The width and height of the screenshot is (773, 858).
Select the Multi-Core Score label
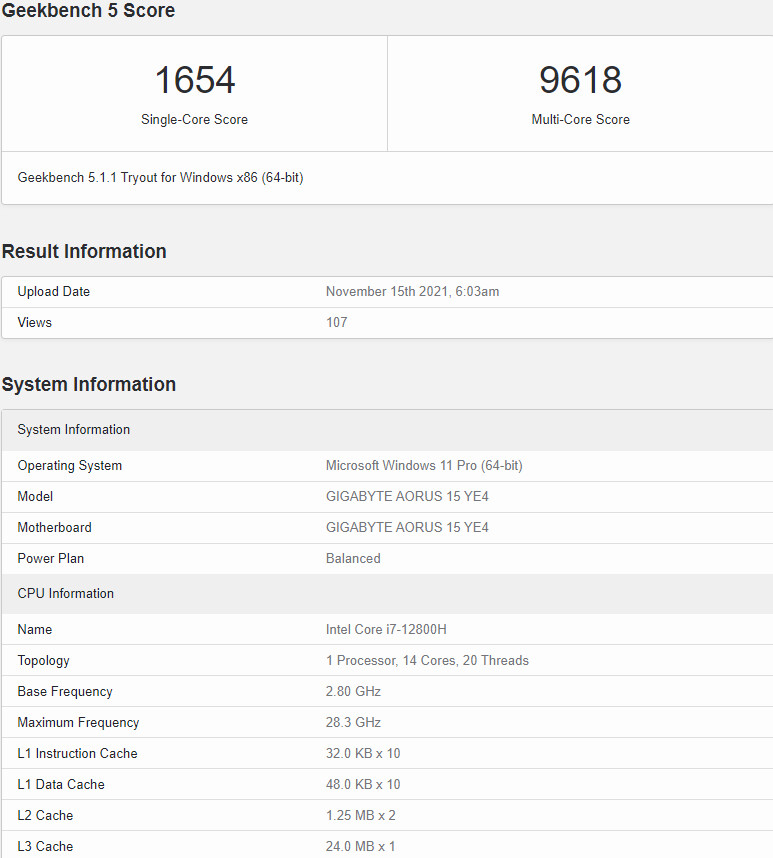[580, 119]
